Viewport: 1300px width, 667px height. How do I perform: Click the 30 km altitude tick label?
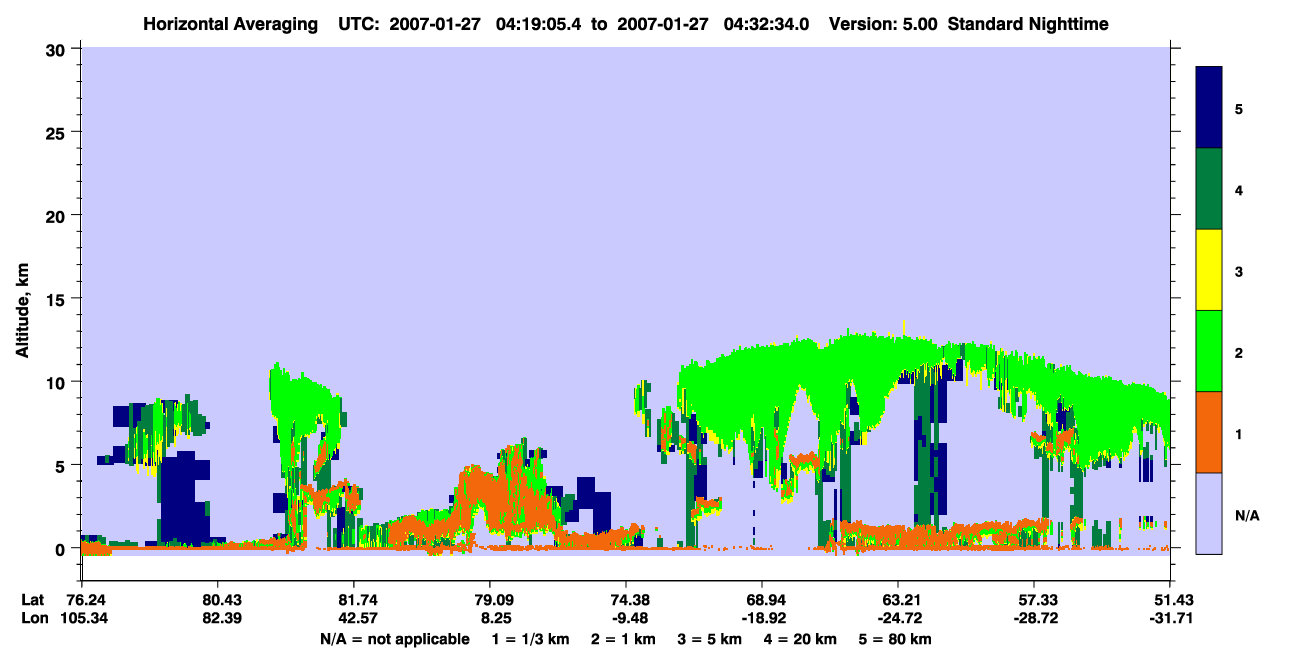[58, 49]
